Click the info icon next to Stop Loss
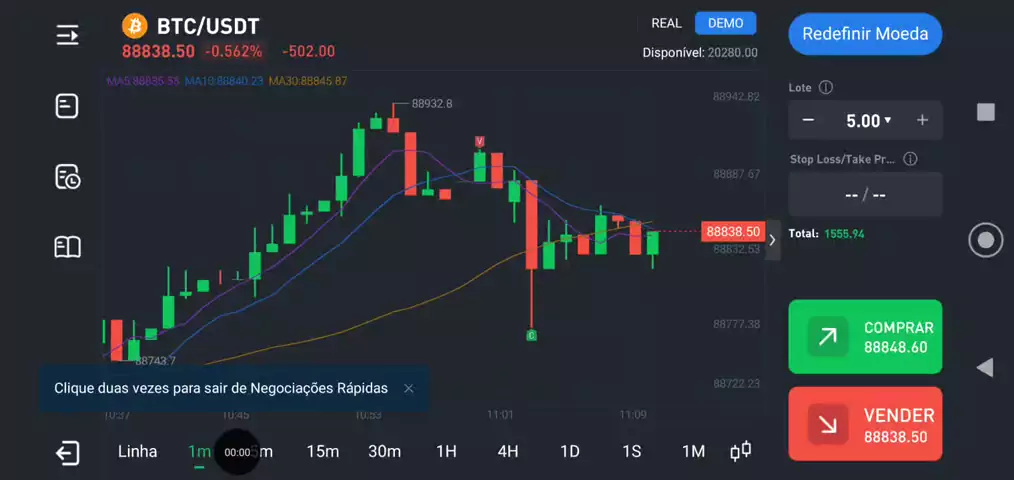This screenshot has width=1014, height=480. click(910, 159)
